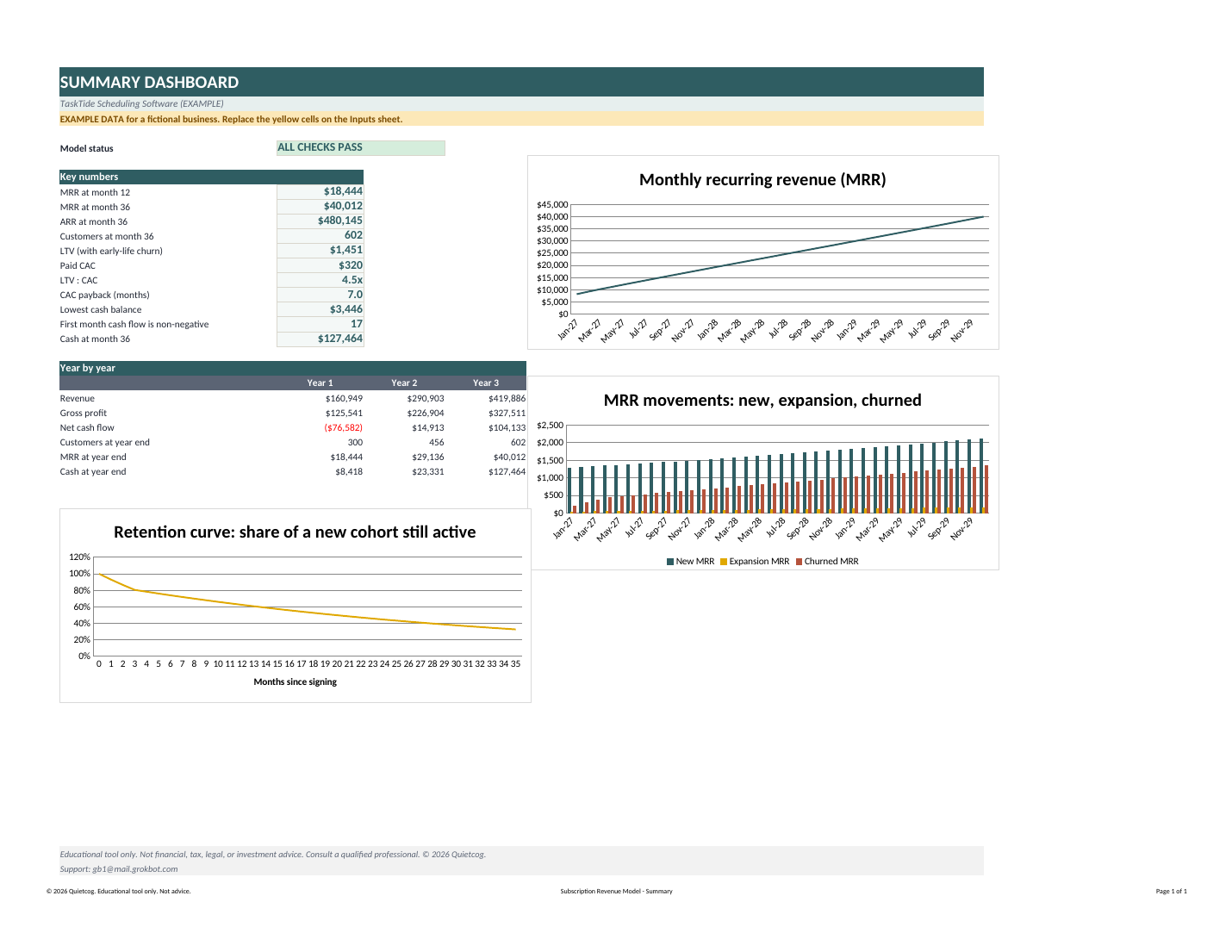Viewport: 1232px width, 952px height.
Task: Select the Page 1 of 1 footer
Action: pos(1171,892)
